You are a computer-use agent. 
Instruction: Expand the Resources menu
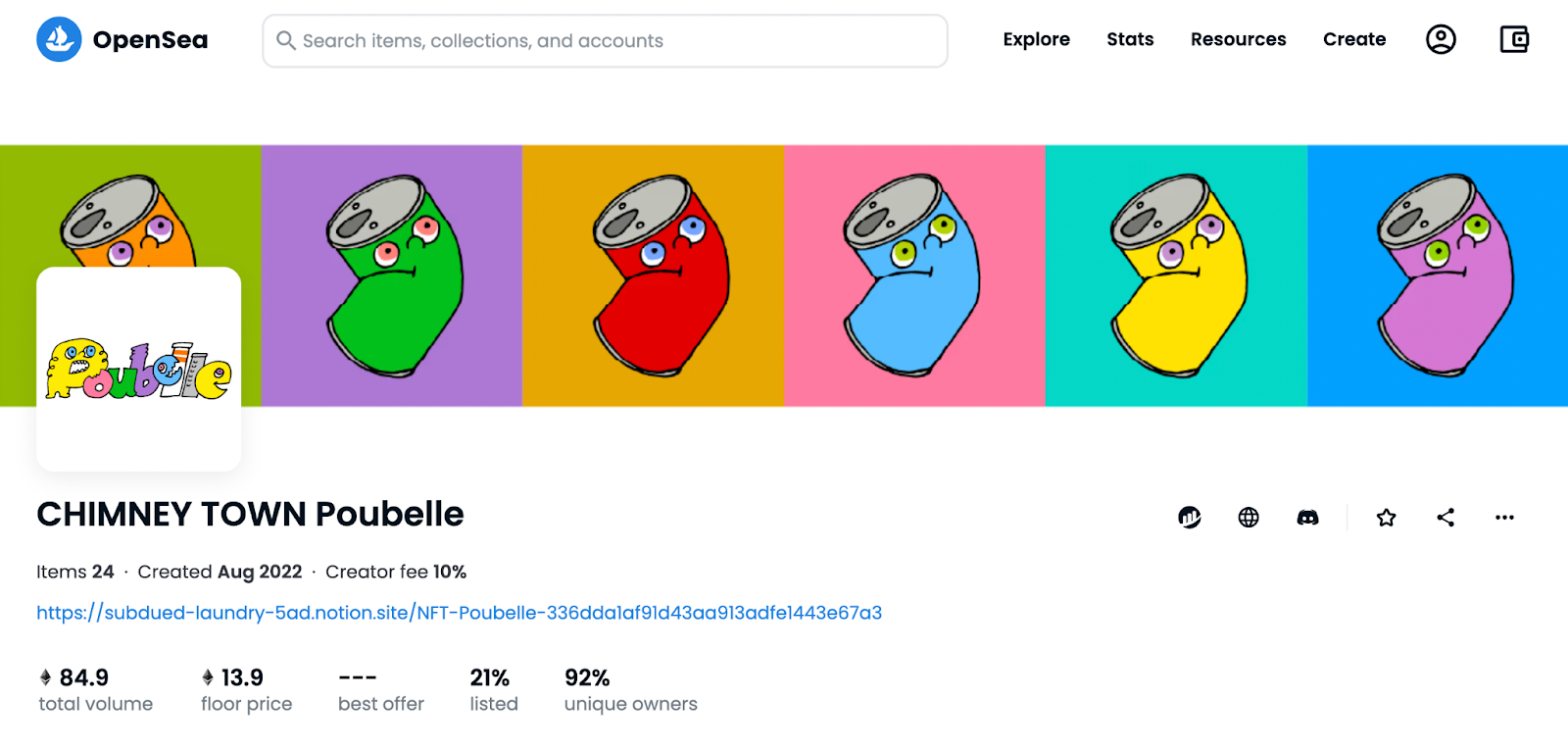pos(1238,39)
